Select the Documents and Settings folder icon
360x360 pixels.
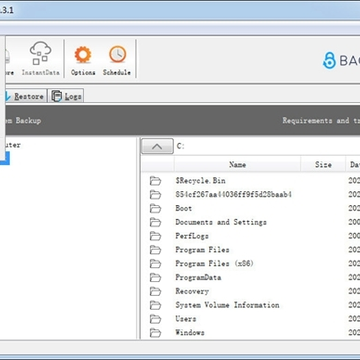[x=155, y=222]
